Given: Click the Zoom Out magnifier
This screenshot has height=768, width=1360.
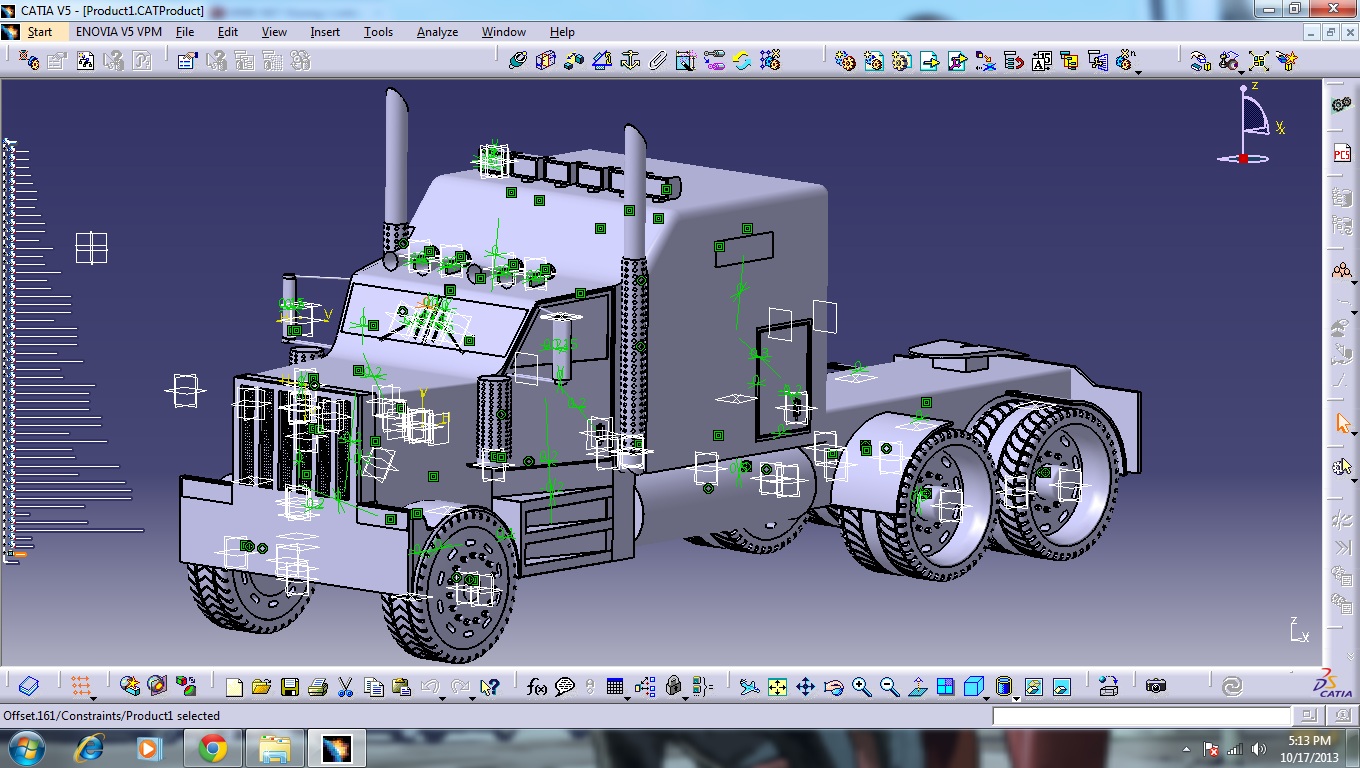Looking at the screenshot, I should click(889, 687).
